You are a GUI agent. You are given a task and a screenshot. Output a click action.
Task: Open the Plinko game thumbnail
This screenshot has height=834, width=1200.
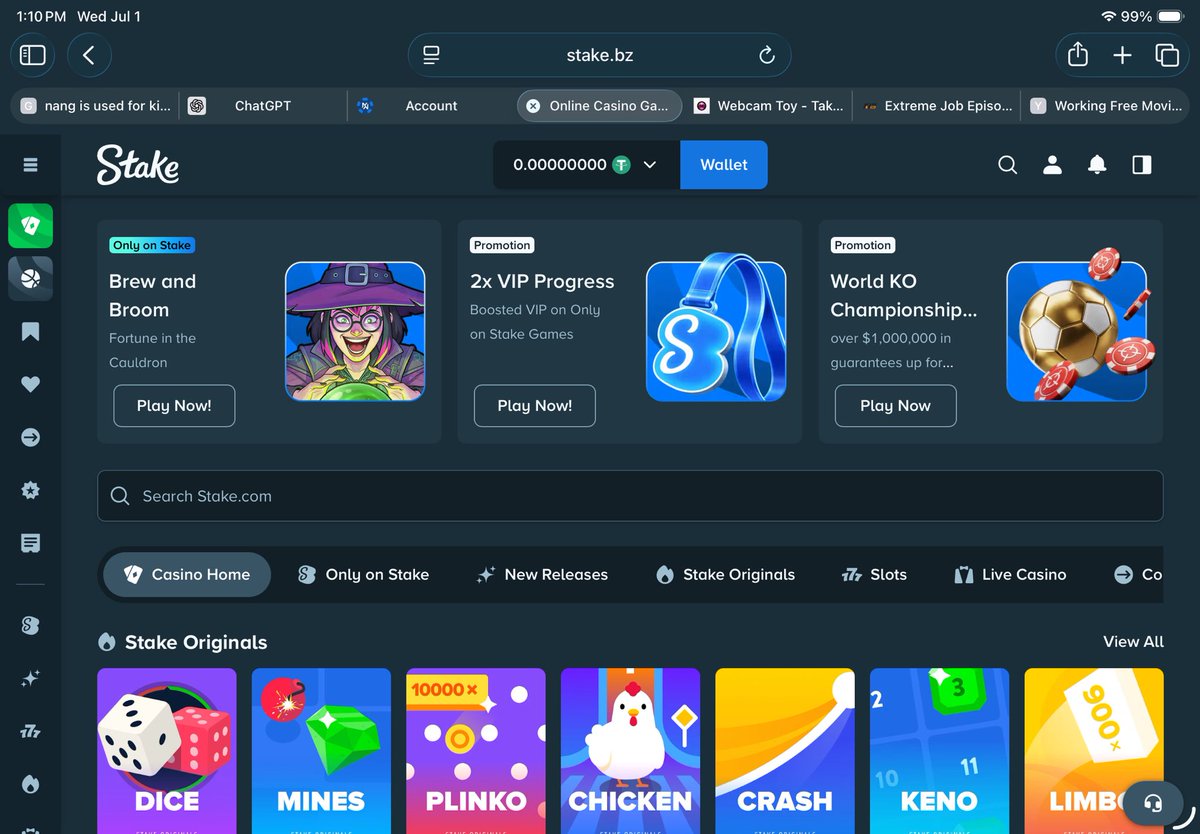(x=476, y=751)
